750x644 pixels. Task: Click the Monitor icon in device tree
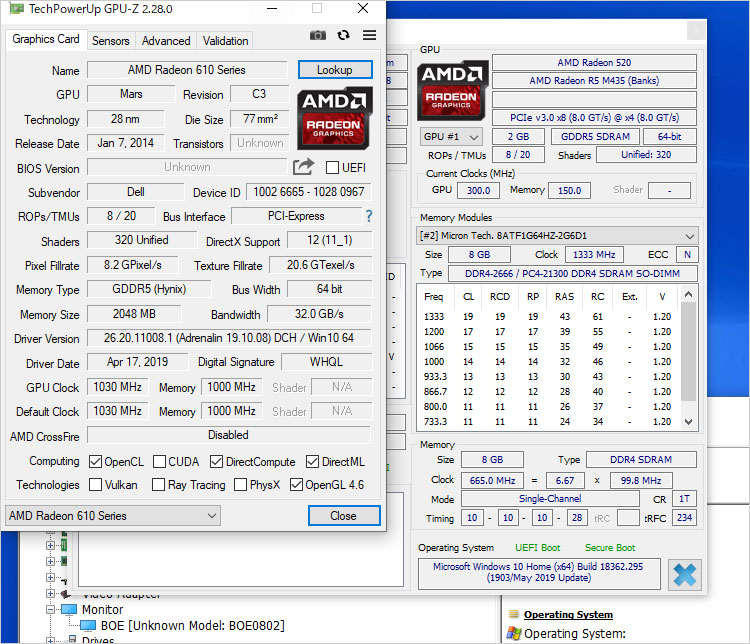tap(69, 609)
